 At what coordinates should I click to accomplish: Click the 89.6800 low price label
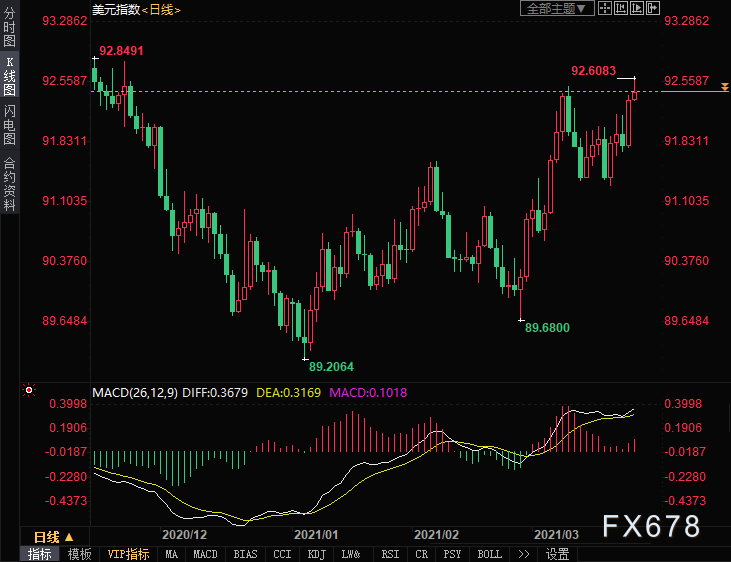tap(547, 327)
